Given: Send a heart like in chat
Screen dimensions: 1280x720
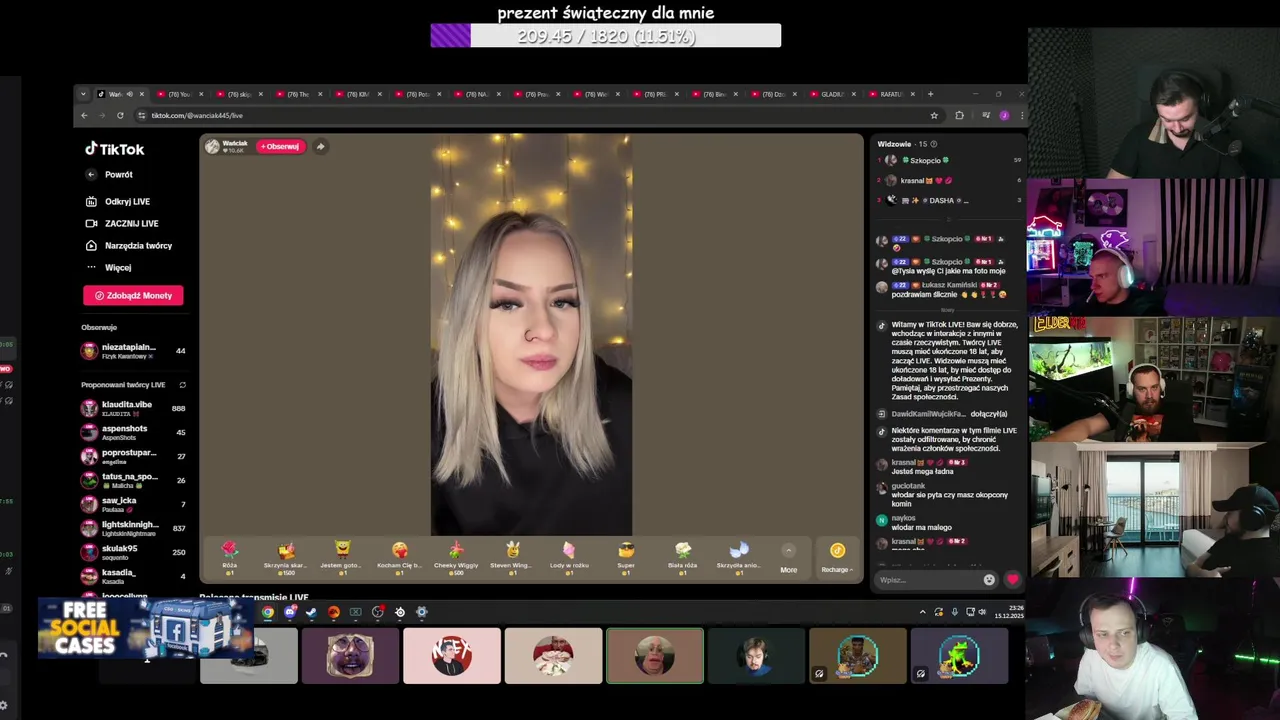Looking at the screenshot, I should pyautogui.click(x=1012, y=580).
